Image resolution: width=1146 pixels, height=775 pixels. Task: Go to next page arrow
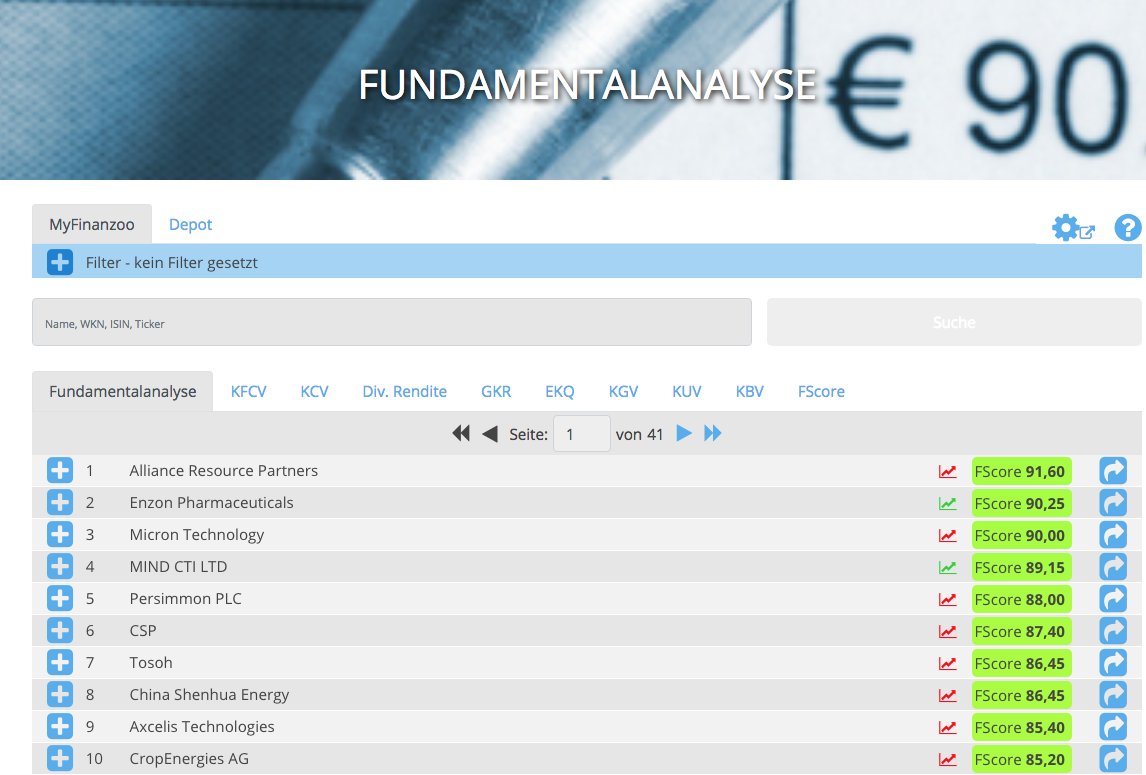pos(684,434)
